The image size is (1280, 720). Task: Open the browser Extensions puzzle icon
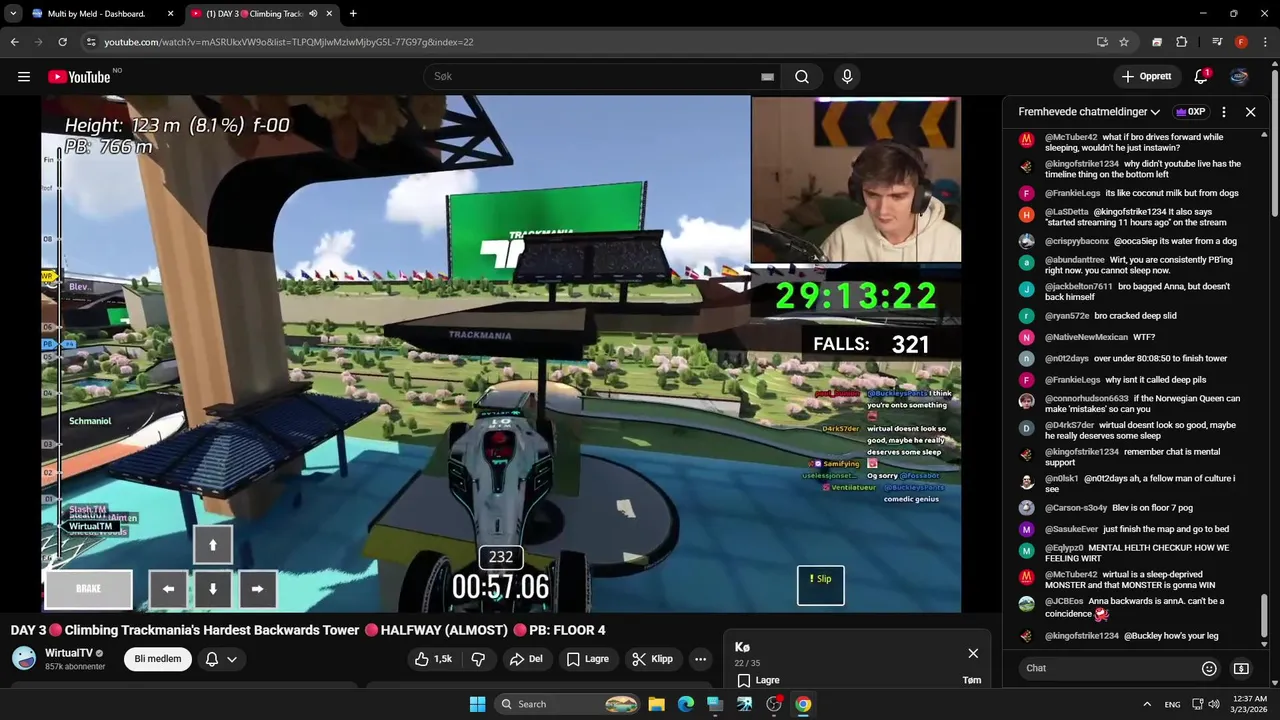1181,42
